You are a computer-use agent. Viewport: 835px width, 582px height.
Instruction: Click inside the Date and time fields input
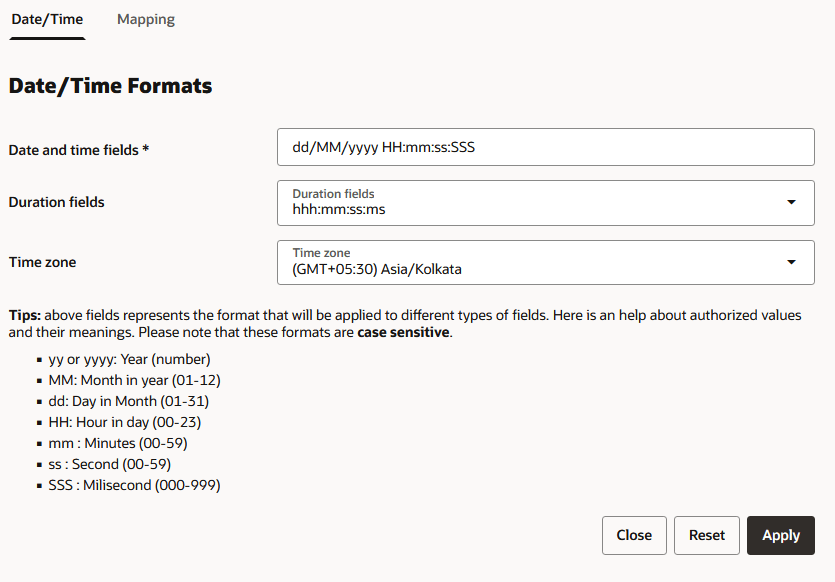545,146
